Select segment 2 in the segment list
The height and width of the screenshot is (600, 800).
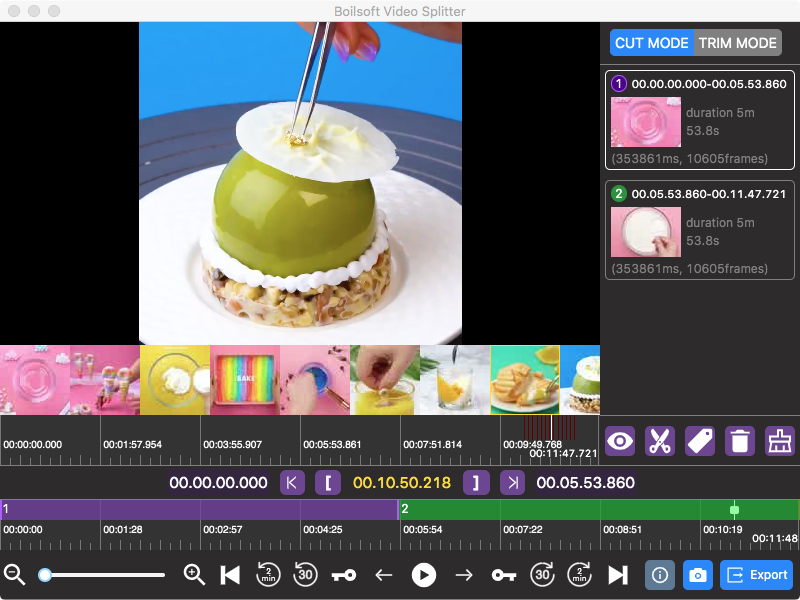coord(700,230)
